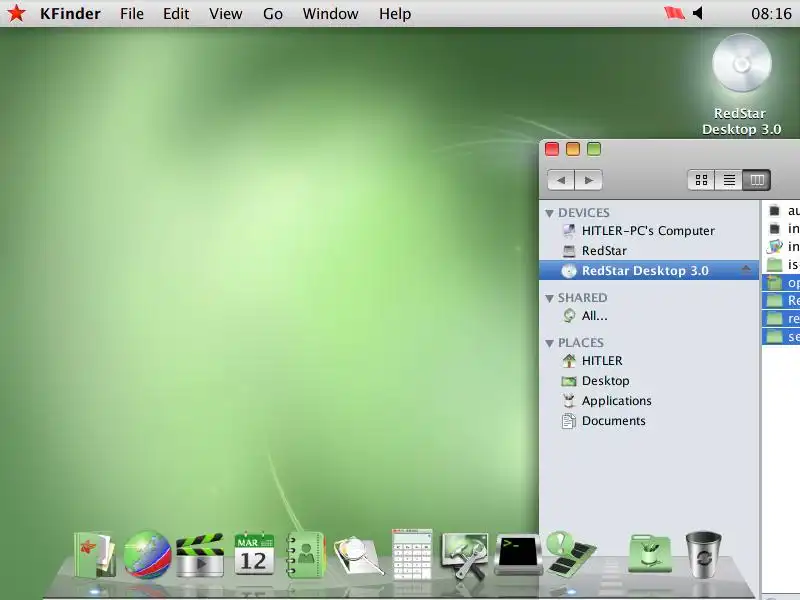
Task: Open the Window menu
Action: click(330, 14)
